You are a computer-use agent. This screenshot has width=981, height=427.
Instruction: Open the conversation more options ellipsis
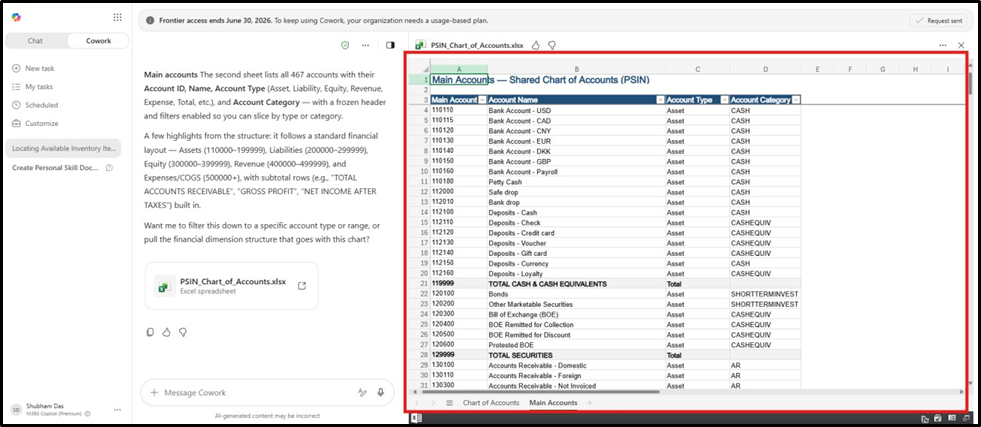(x=365, y=45)
